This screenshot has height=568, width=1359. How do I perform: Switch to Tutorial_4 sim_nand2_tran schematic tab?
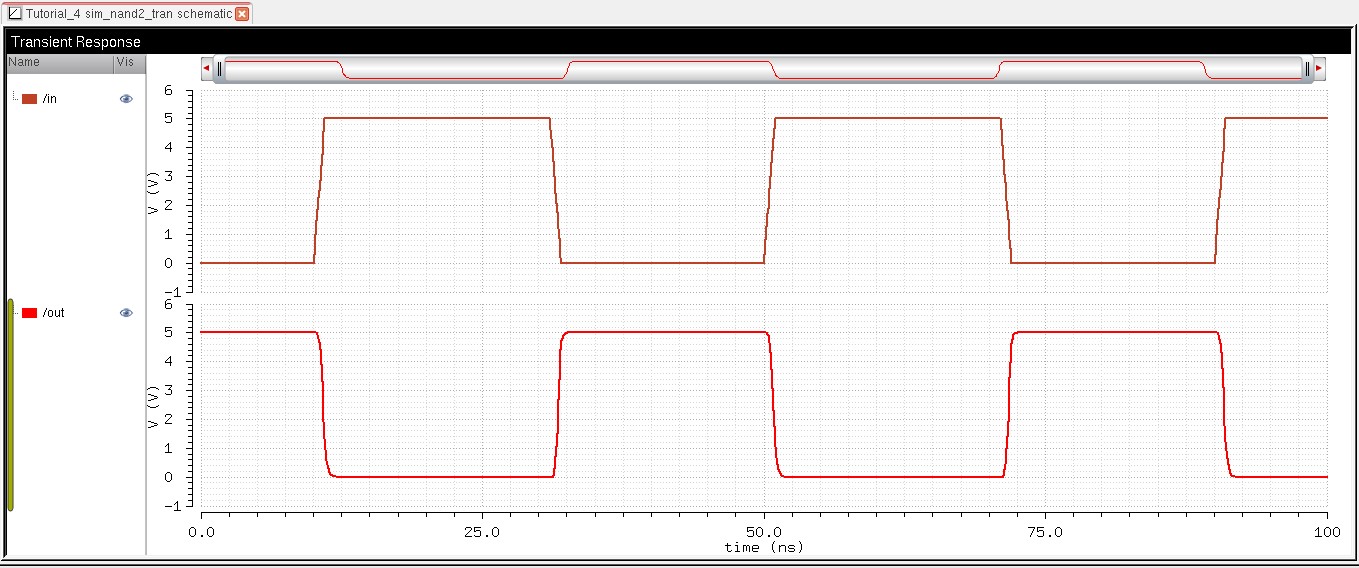point(128,14)
